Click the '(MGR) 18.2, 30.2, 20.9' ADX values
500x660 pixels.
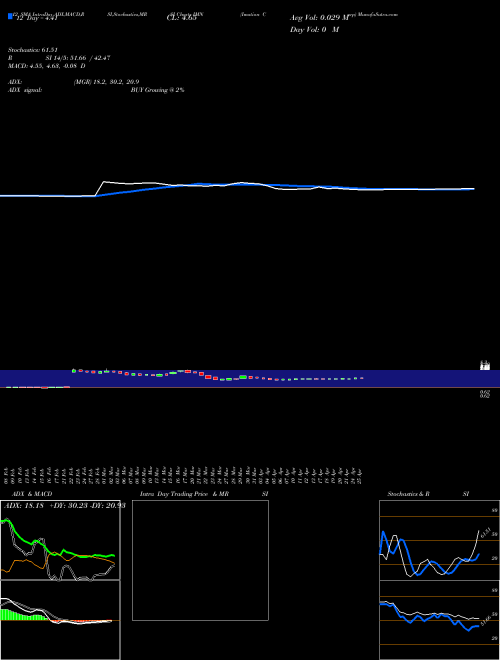coord(106,82)
